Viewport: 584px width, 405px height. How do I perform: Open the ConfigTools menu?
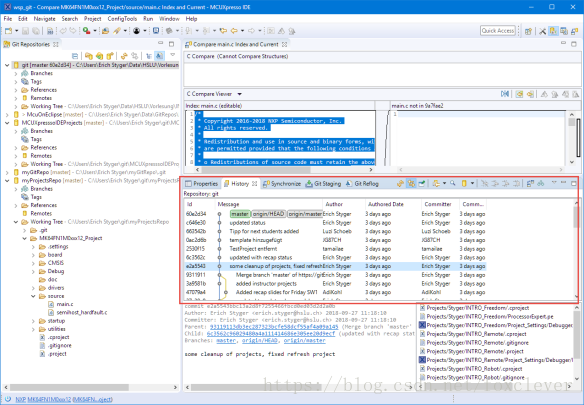122,19
